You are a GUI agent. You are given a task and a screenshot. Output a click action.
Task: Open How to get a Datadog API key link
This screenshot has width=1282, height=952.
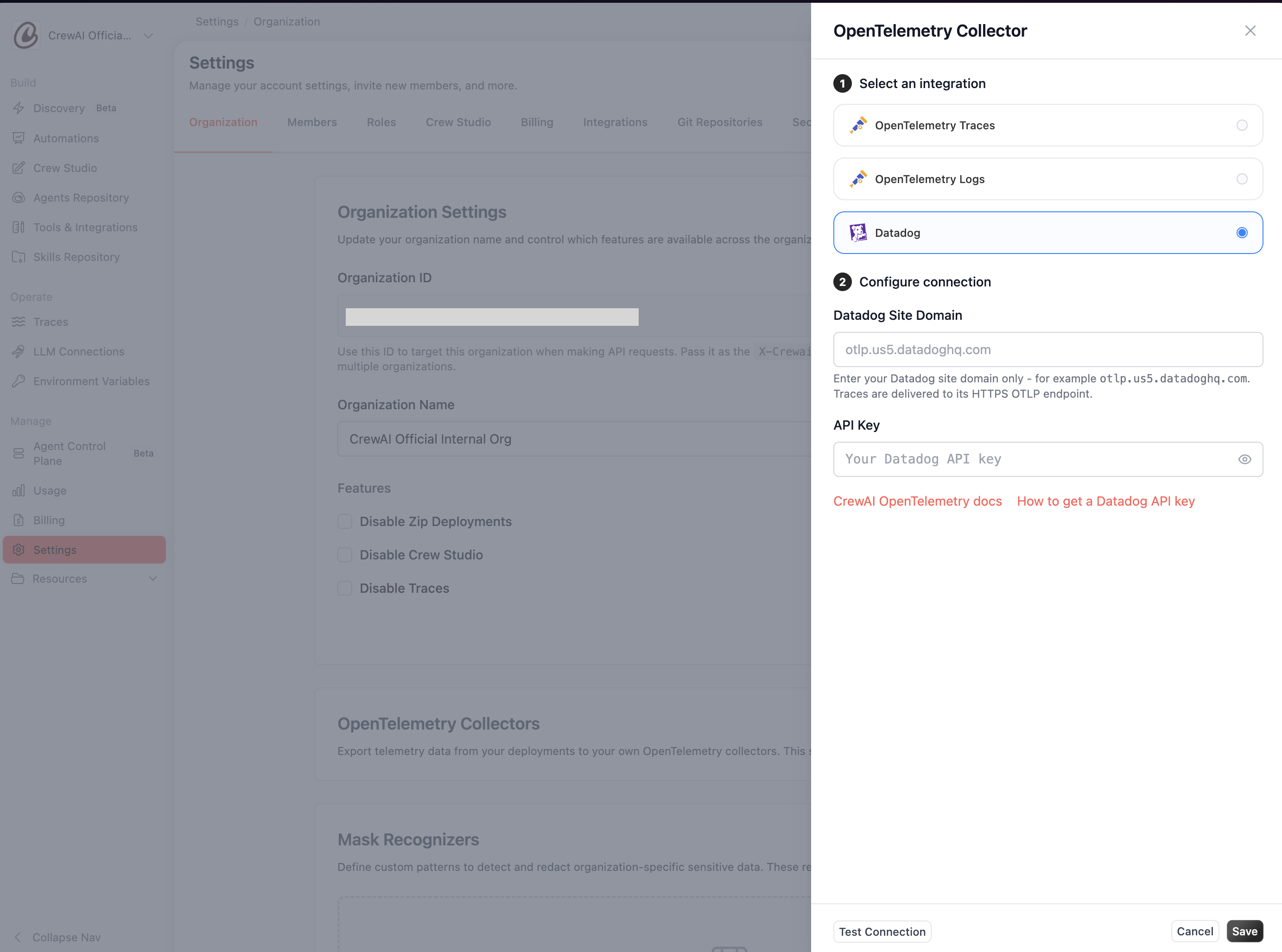(x=1106, y=501)
